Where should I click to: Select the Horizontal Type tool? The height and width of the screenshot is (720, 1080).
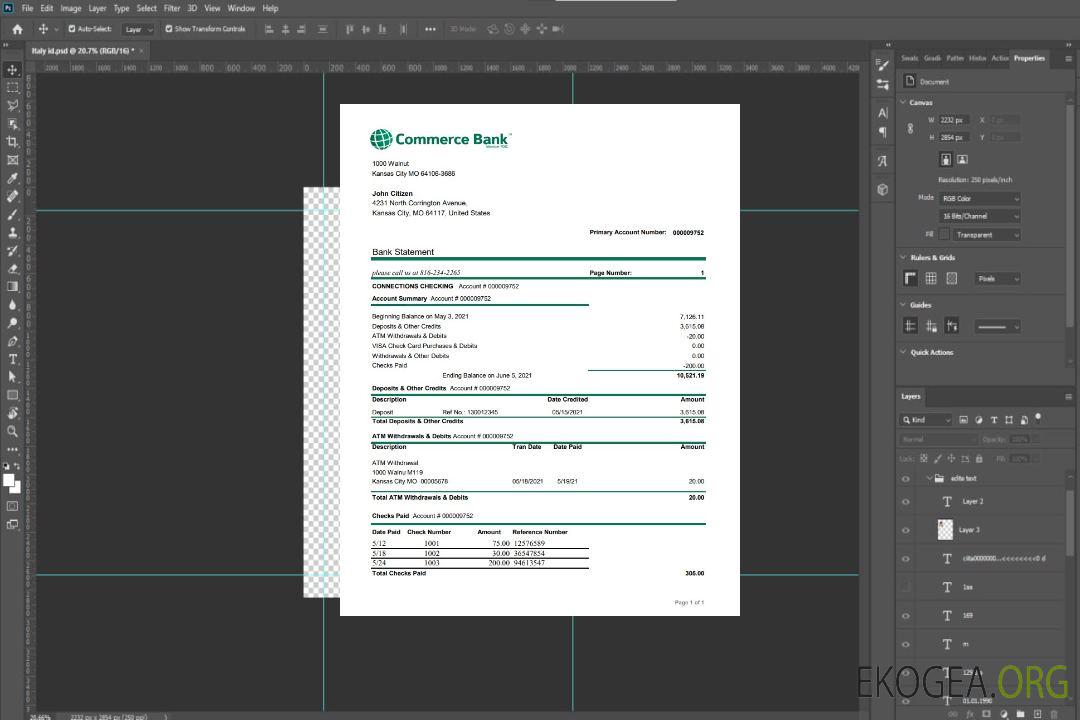[12, 359]
